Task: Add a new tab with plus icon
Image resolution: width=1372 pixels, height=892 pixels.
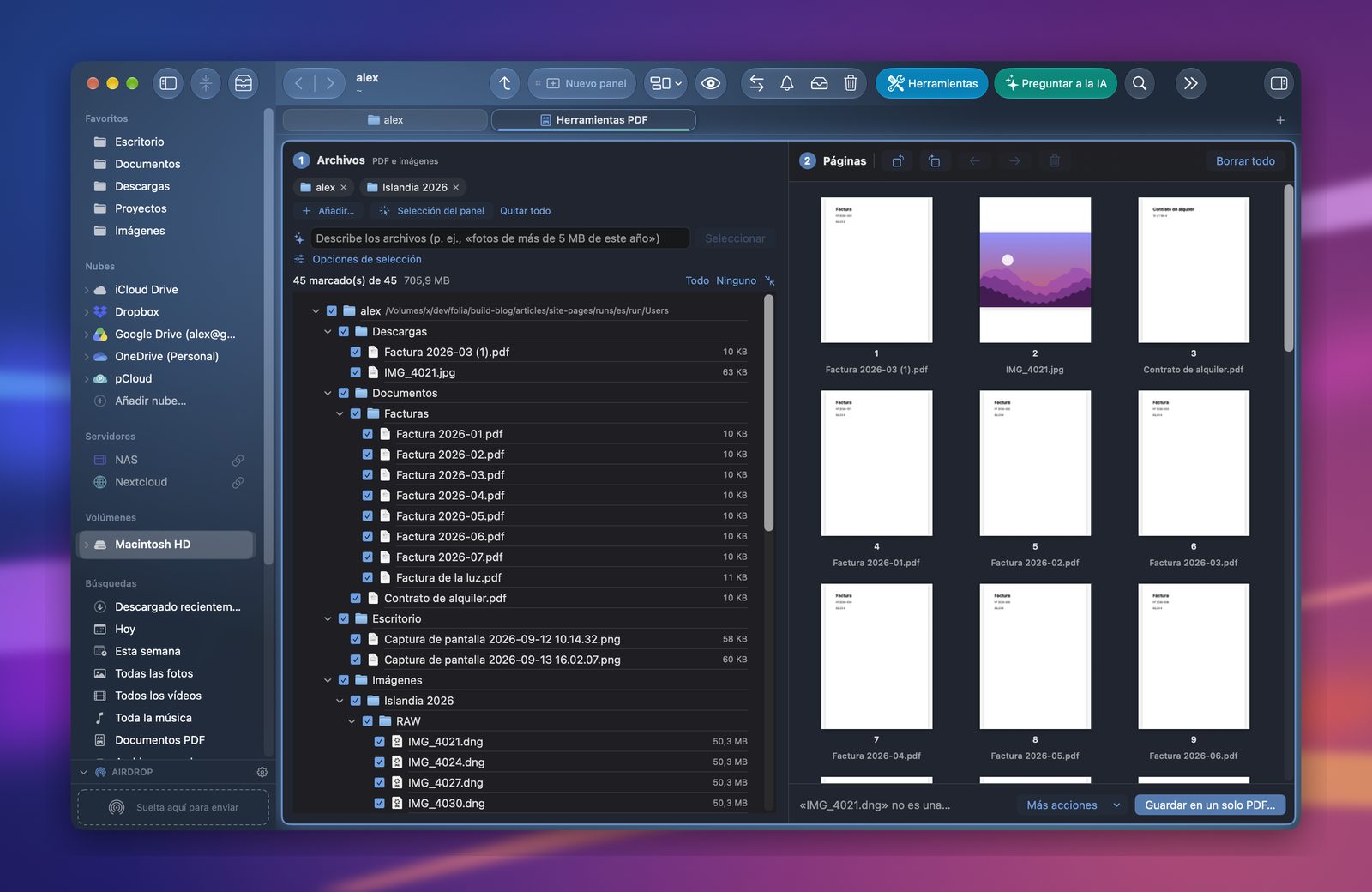Action: tap(1280, 120)
